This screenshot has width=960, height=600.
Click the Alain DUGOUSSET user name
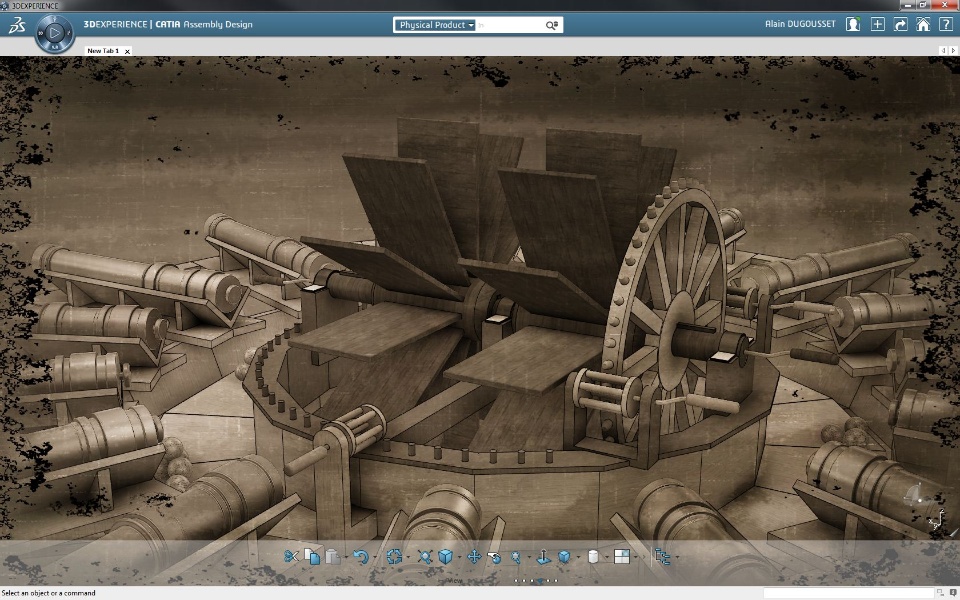point(800,24)
